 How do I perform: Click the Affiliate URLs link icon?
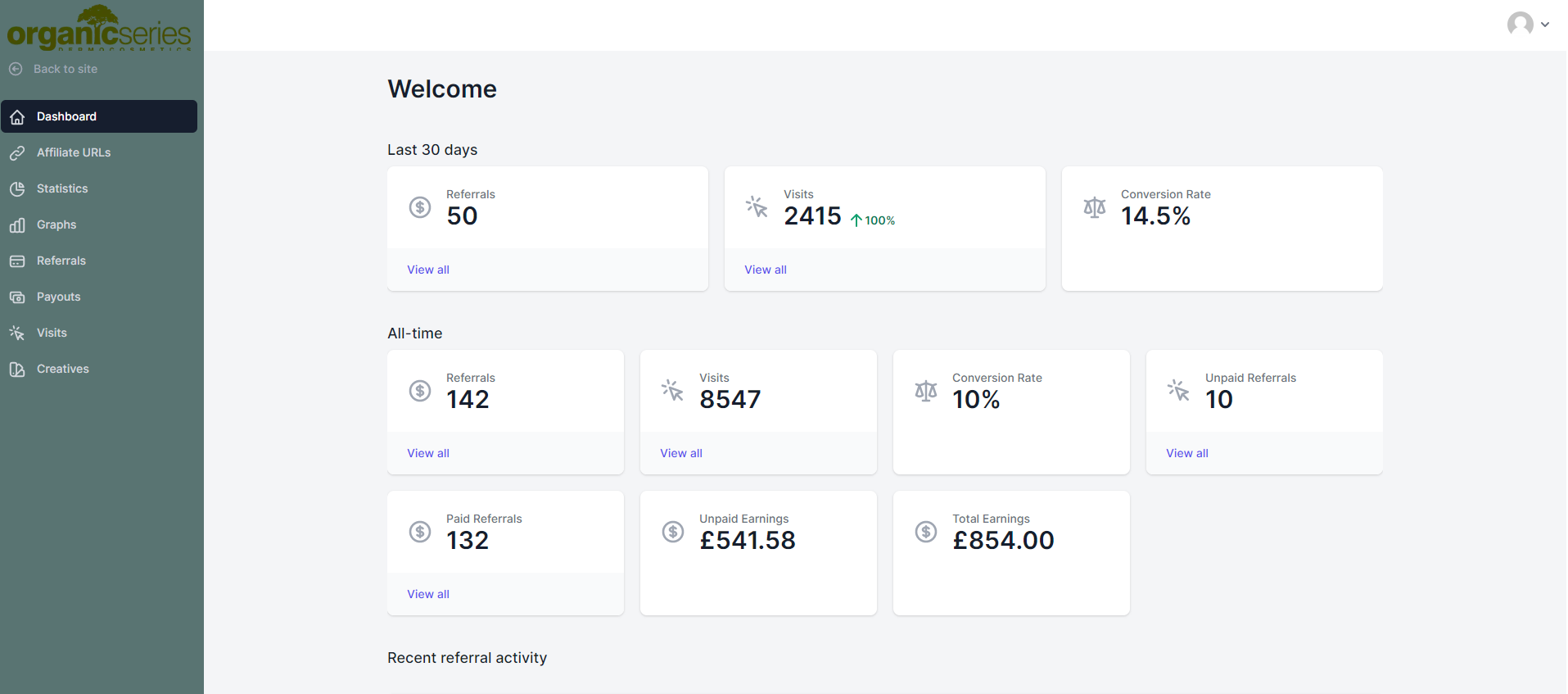[x=17, y=153]
